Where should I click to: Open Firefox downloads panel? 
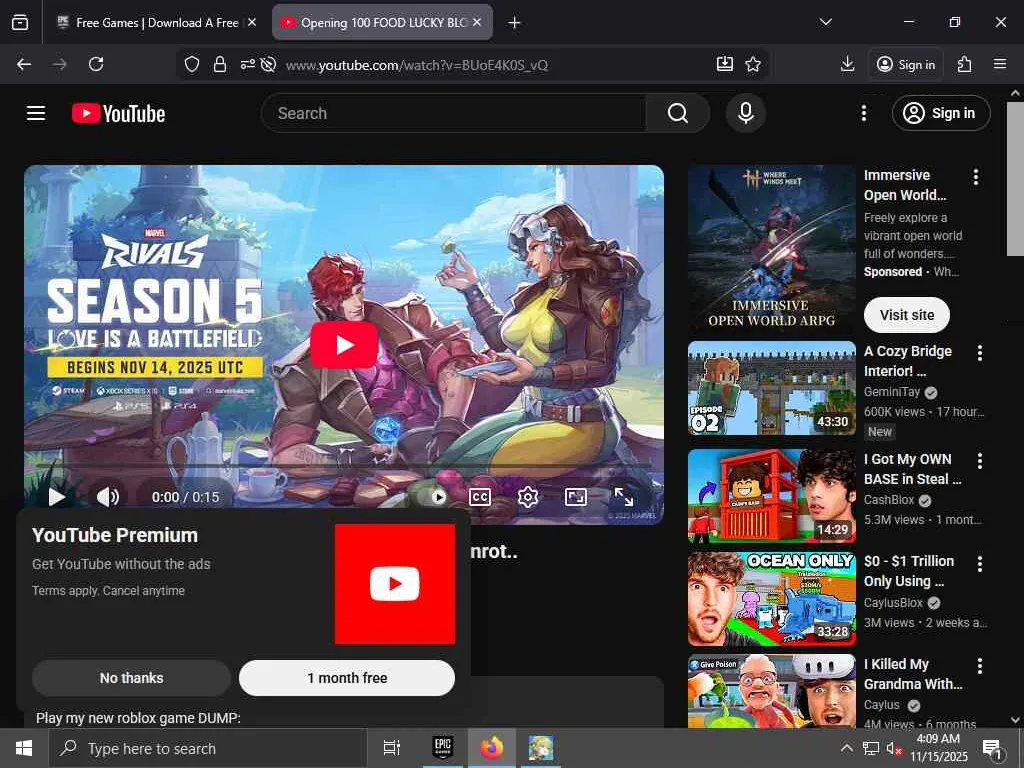pyautogui.click(x=847, y=64)
